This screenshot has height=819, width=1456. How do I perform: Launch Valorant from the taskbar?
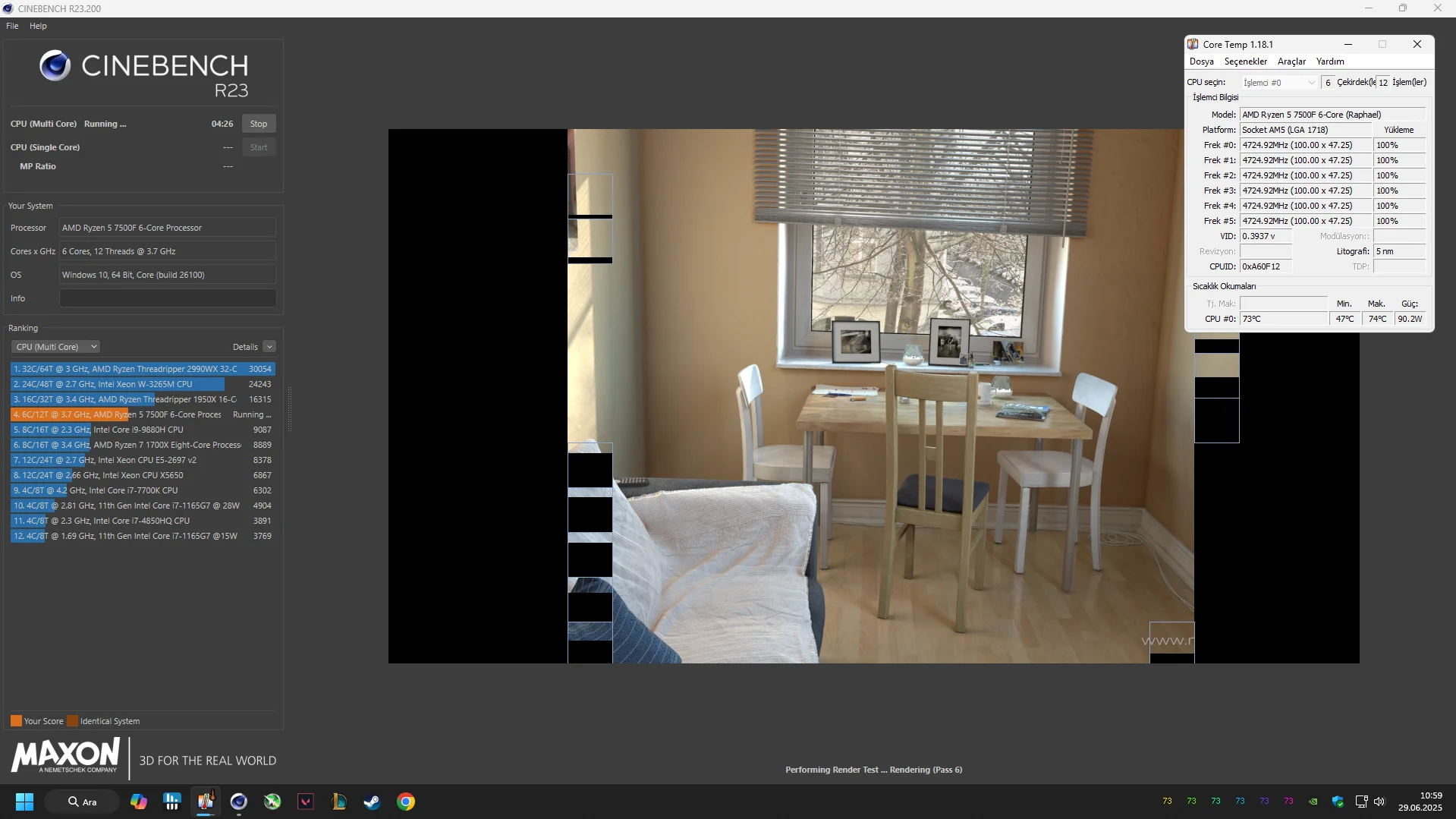point(306,802)
